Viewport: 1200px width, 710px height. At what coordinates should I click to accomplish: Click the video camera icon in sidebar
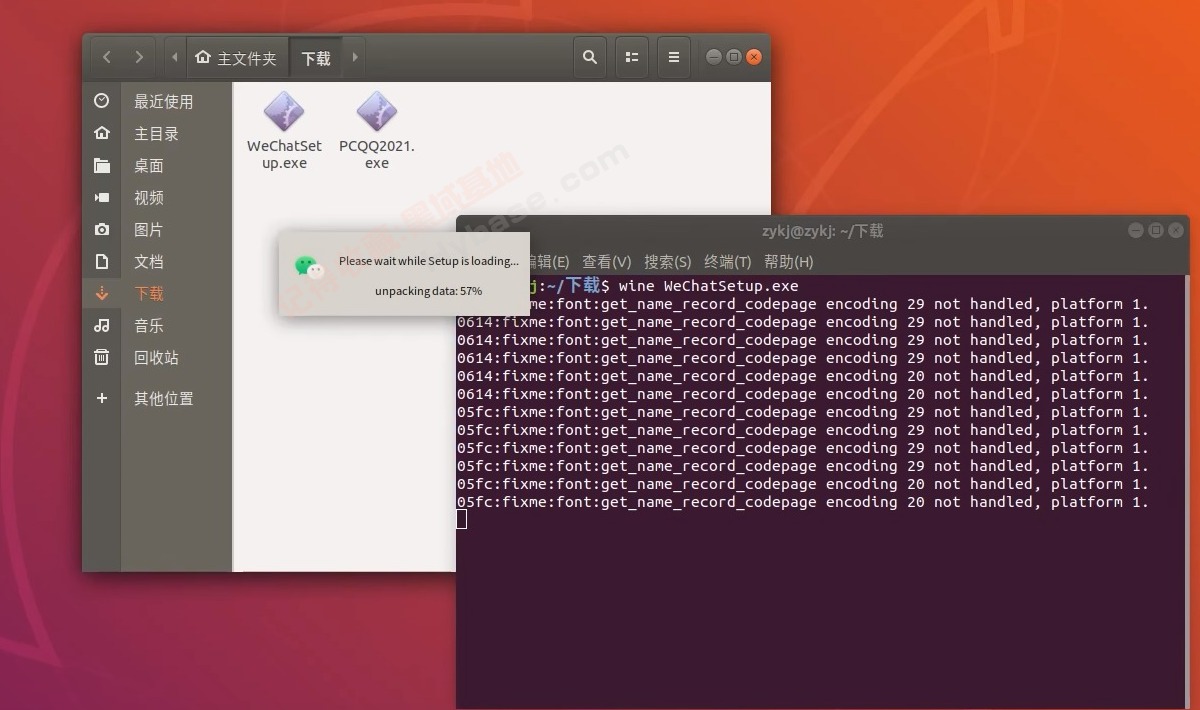[x=101, y=197]
